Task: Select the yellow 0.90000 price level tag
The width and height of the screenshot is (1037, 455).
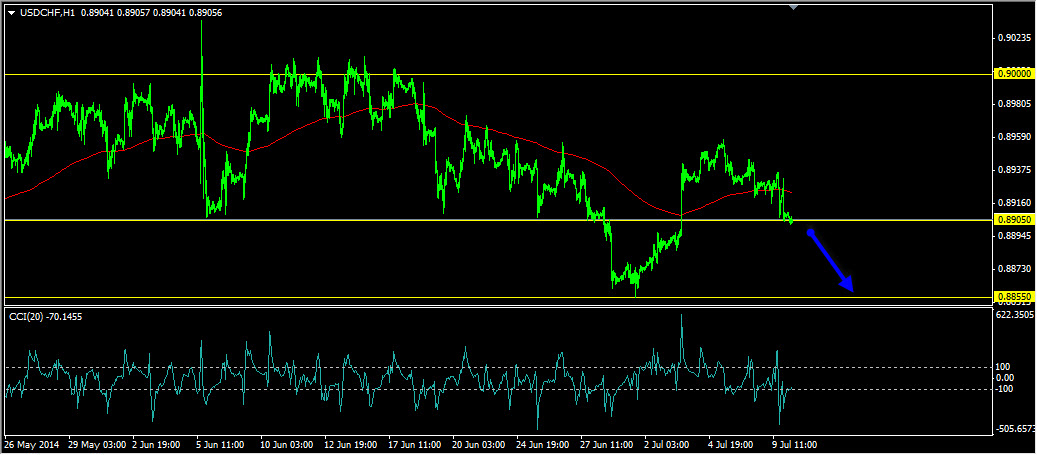Action: click(1014, 74)
